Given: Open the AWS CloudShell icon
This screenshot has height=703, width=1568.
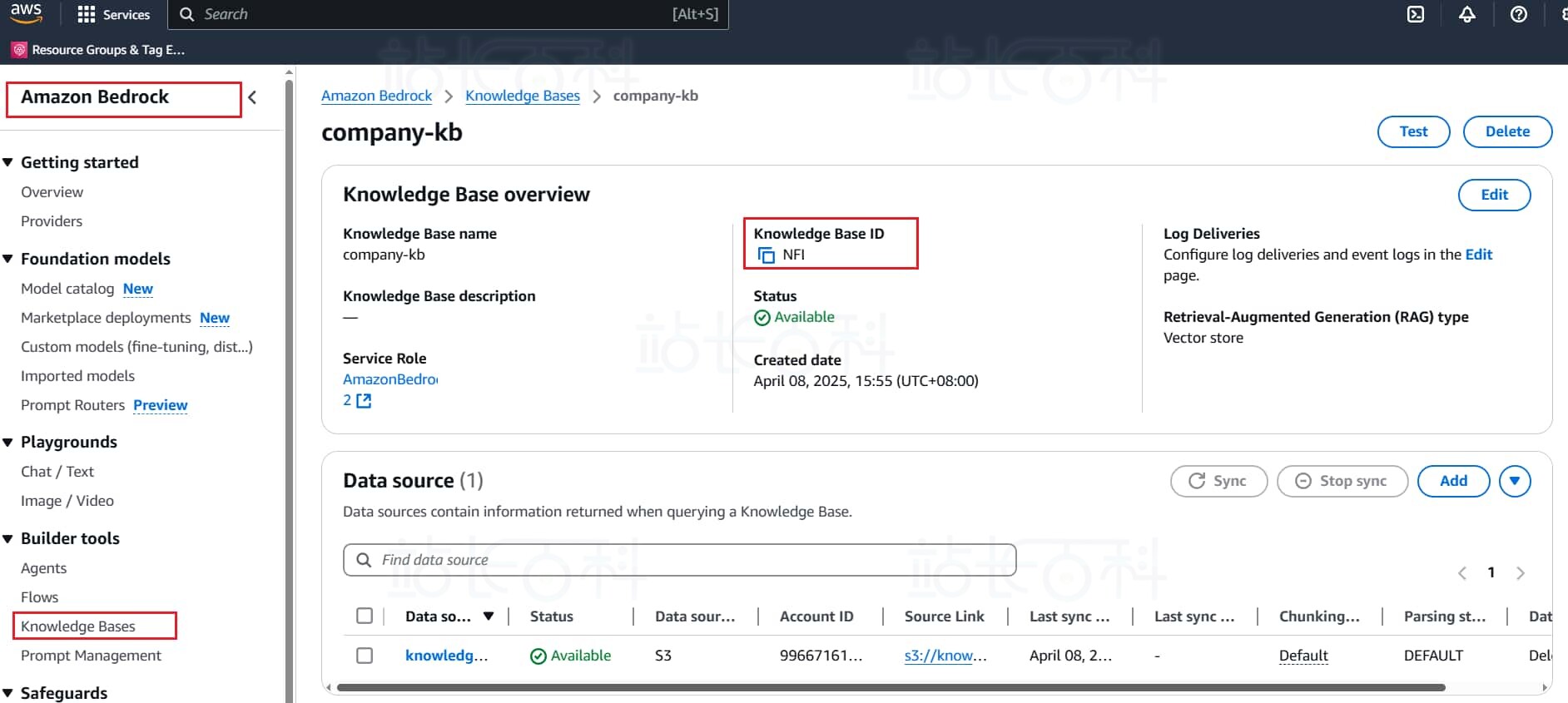Looking at the screenshot, I should [1416, 14].
